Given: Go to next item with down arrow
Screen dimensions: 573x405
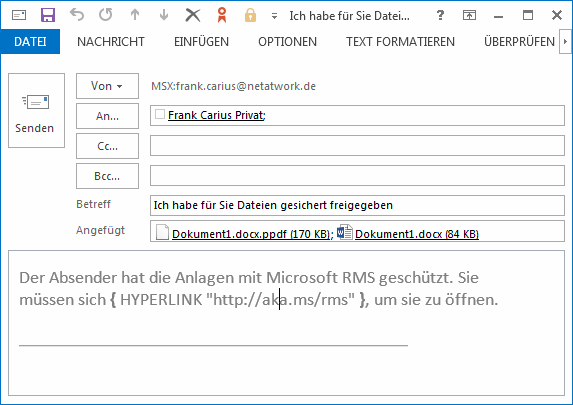Looking at the screenshot, I should [x=164, y=15].
